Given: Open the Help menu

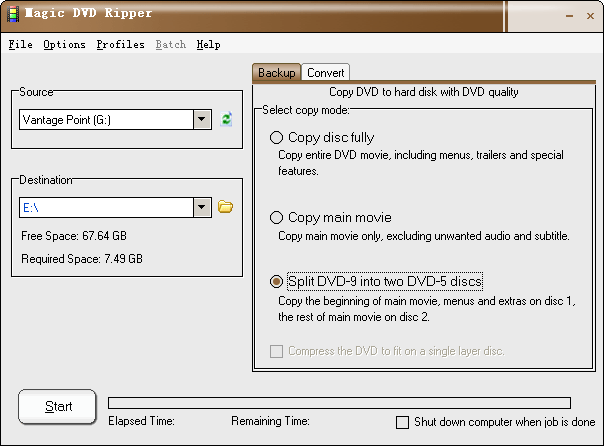Looking at the screenshot, I should click(208, 45).
